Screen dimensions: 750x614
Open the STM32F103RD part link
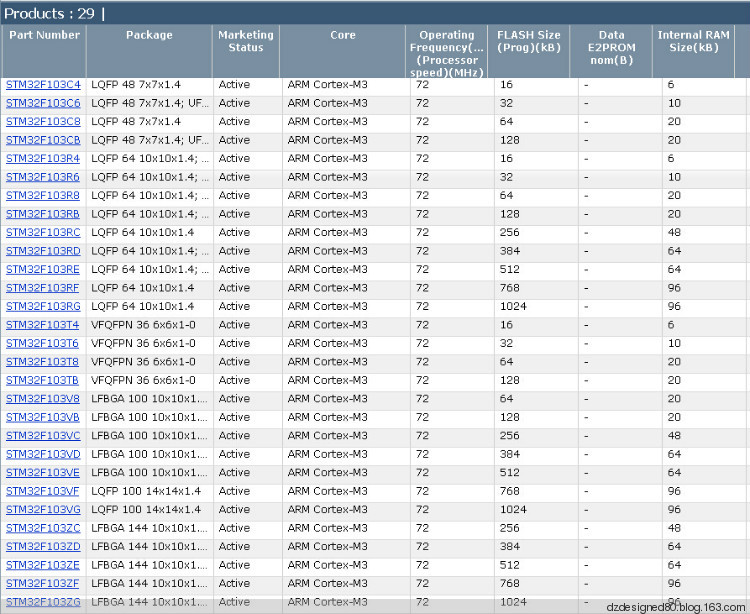(43, 251)
